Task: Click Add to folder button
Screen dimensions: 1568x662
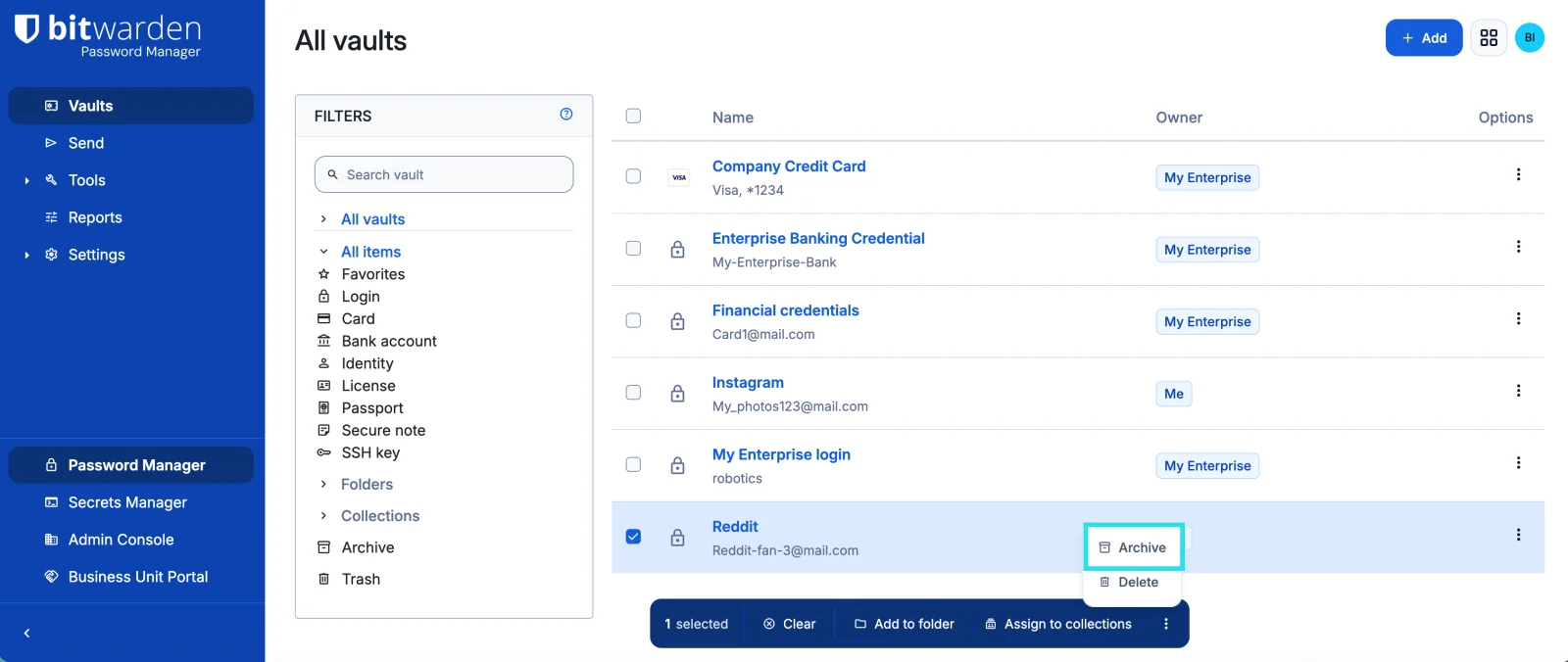Action: (x=904, y=624)
